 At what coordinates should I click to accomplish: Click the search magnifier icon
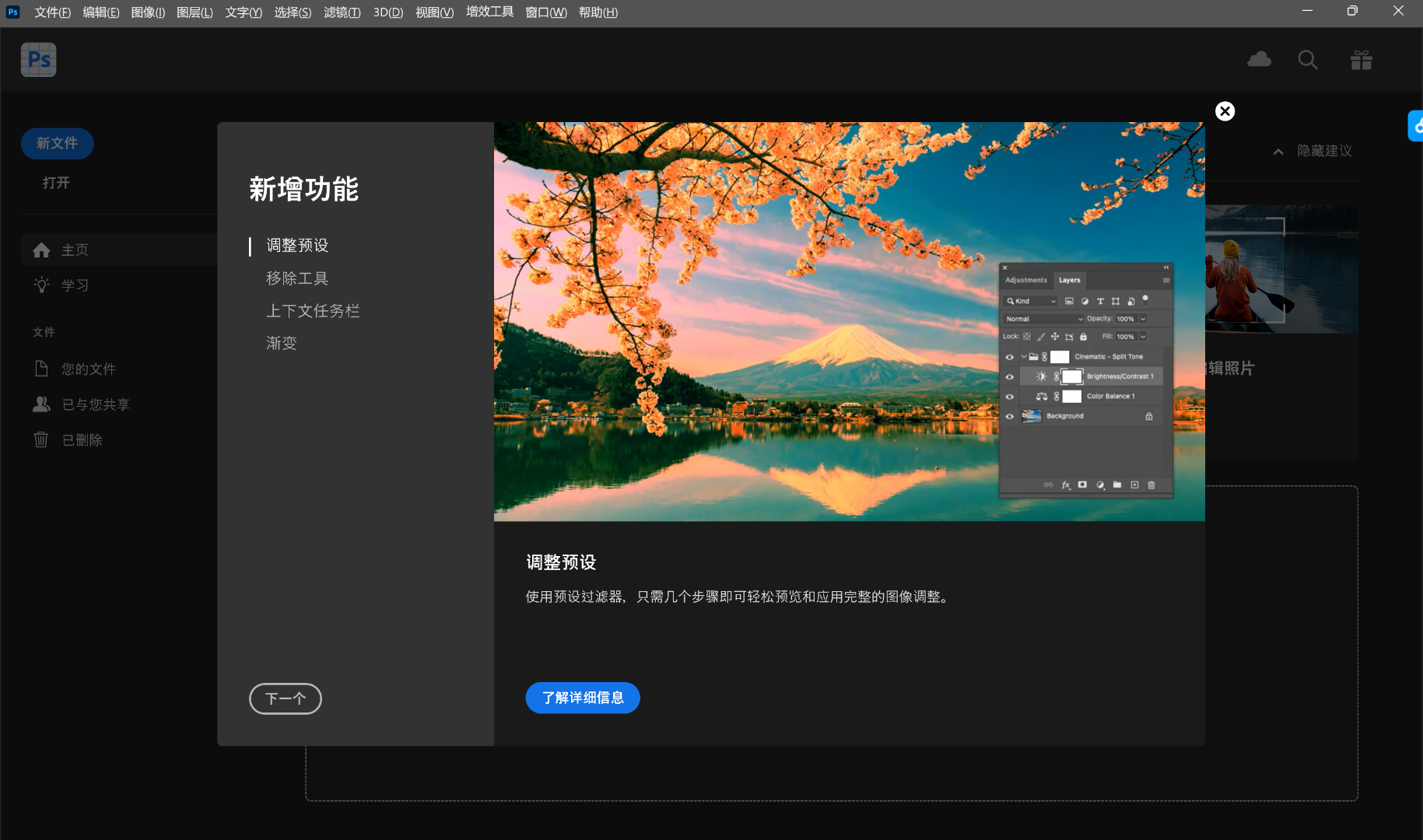(1307, 60)
